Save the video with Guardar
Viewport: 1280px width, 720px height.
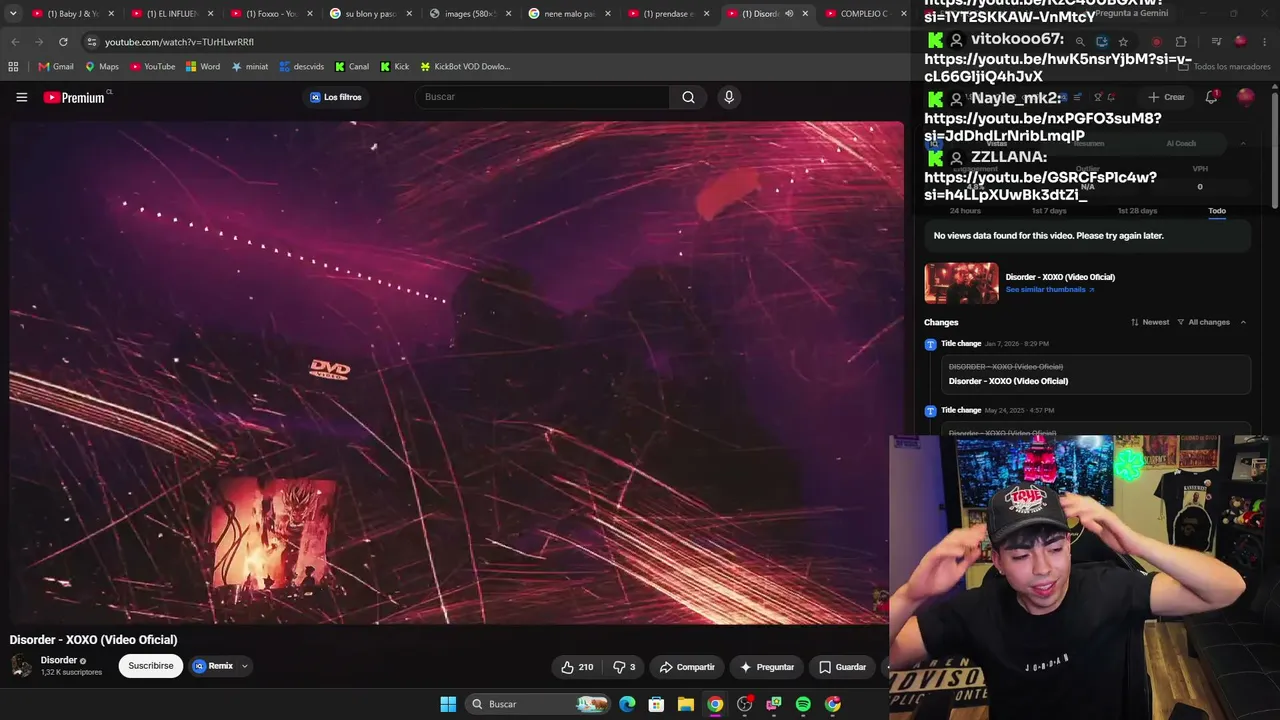pyautogui.click(x=842, y=667)
